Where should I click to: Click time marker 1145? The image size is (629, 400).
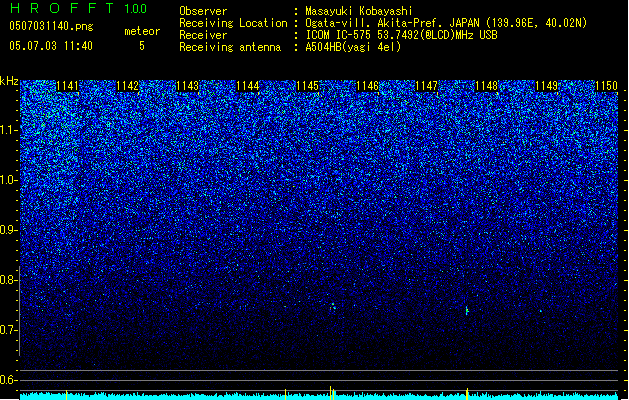click(307, 86)
